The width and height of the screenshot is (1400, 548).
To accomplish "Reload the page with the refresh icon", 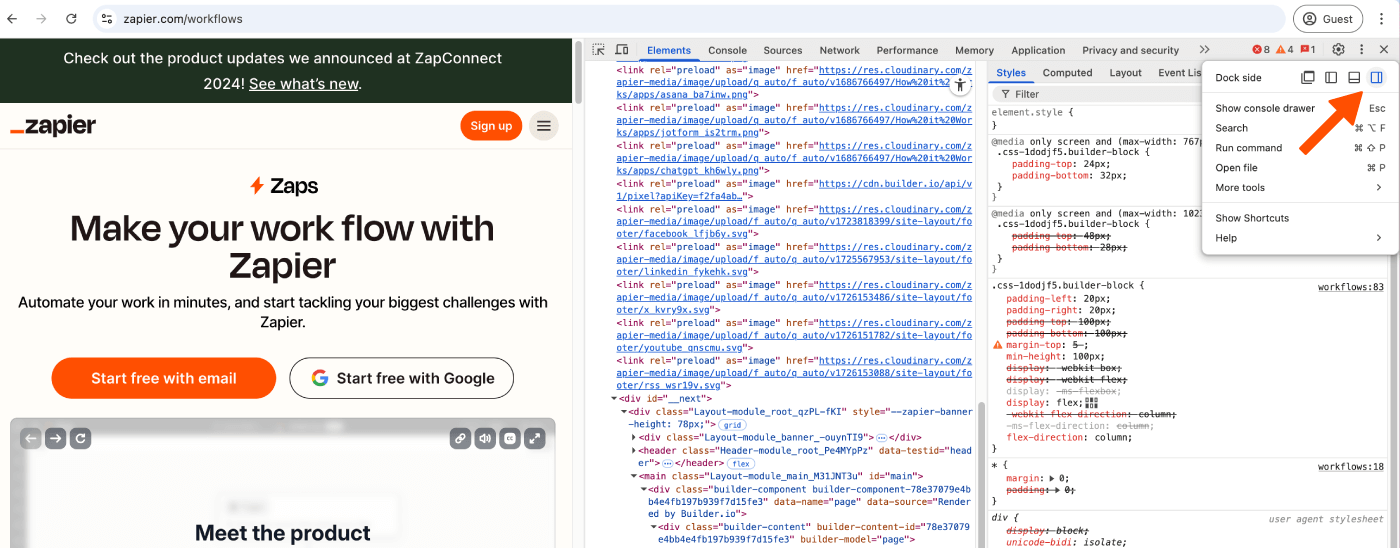I will point(71,19).
